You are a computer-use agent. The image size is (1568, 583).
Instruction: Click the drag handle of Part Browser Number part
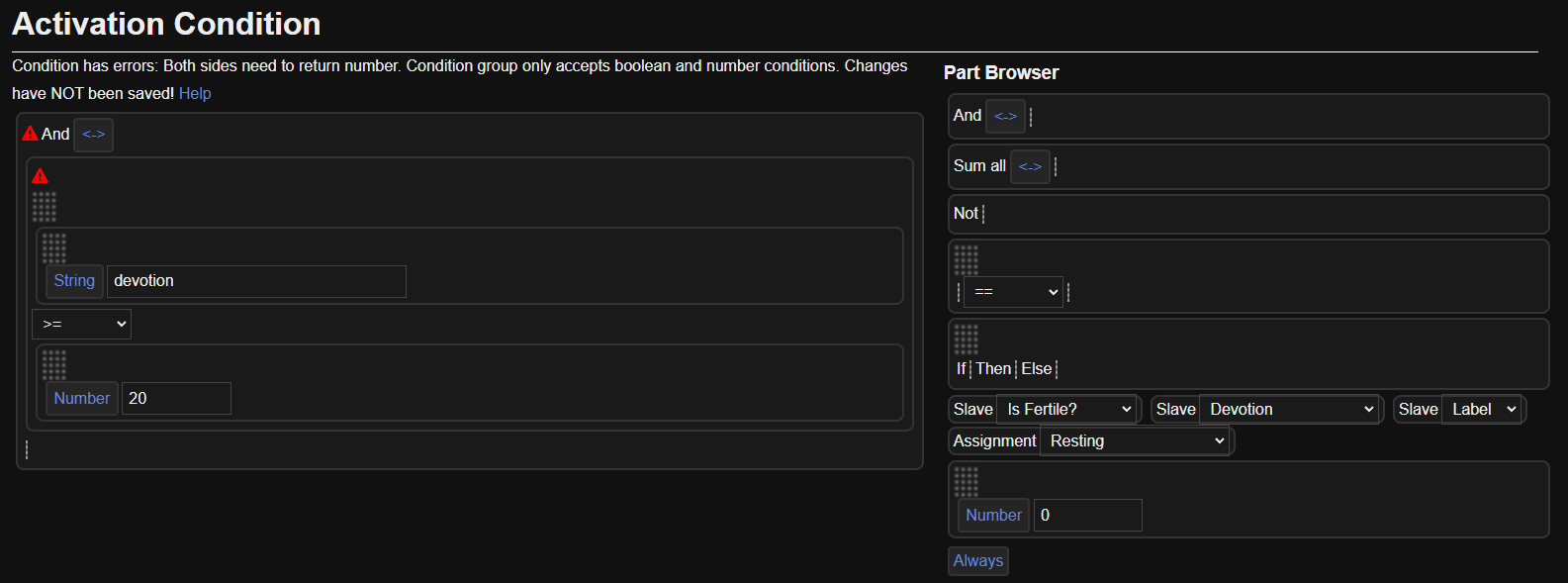(x=966, y=481)
